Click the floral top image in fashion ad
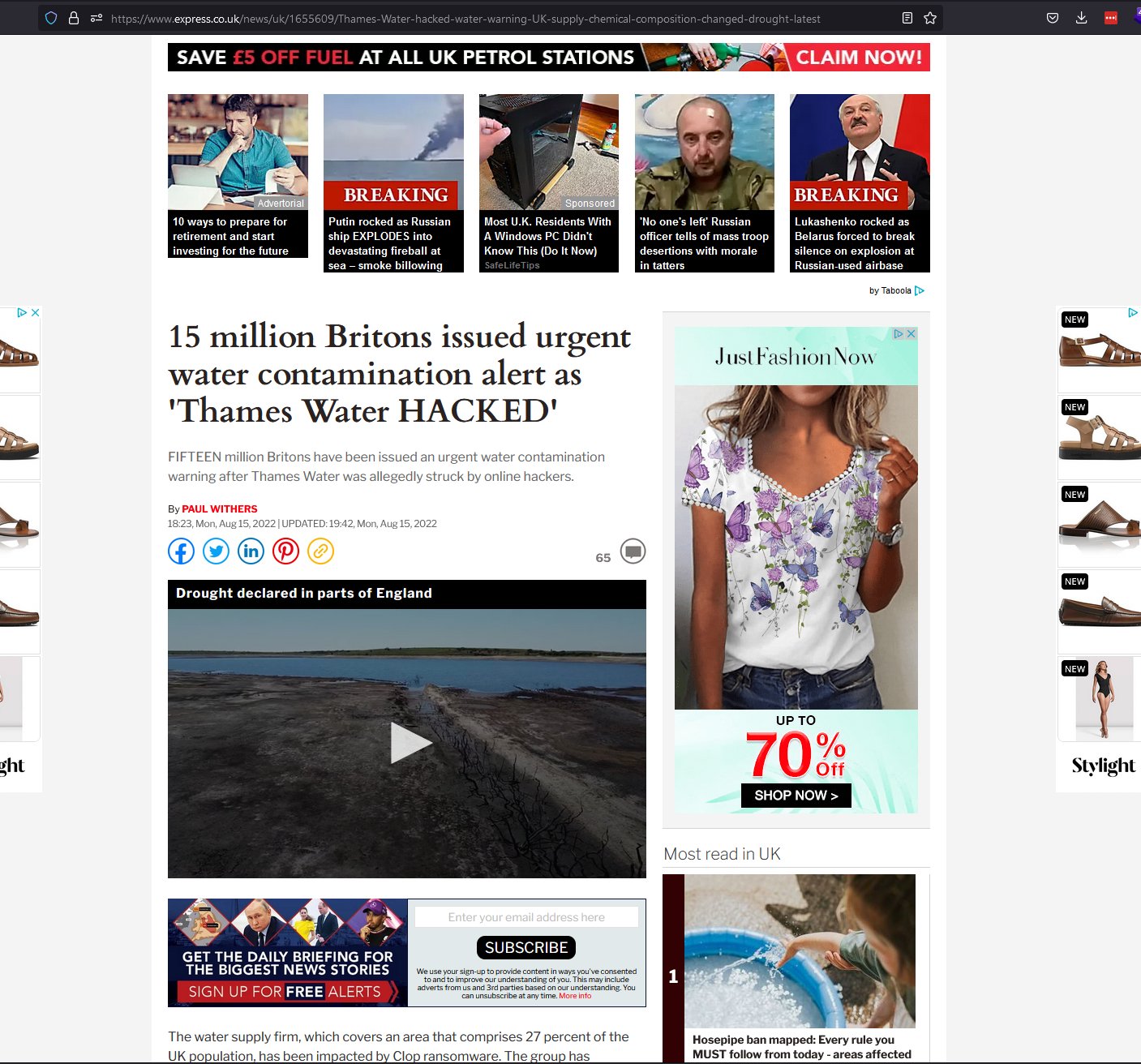 (x=796, y=547)
